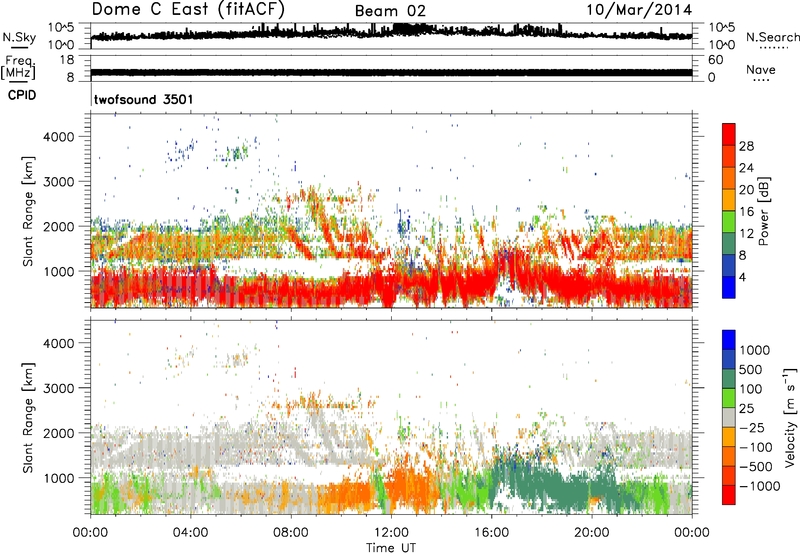Select the gray −25 to 25 Velocity swatch
Screen dimensions: 800x554
pyautogui.click(x=729, y=417)
